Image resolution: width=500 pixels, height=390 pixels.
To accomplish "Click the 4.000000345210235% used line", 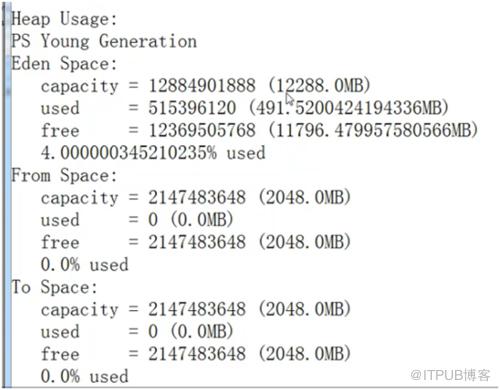I will [x=153, y=153].
